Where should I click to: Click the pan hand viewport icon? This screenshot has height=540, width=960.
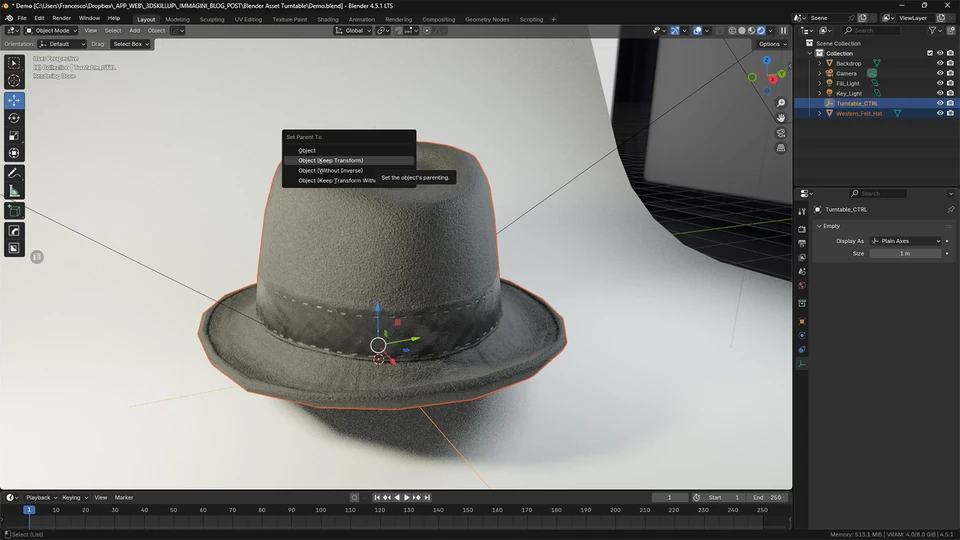pos(781,118)
